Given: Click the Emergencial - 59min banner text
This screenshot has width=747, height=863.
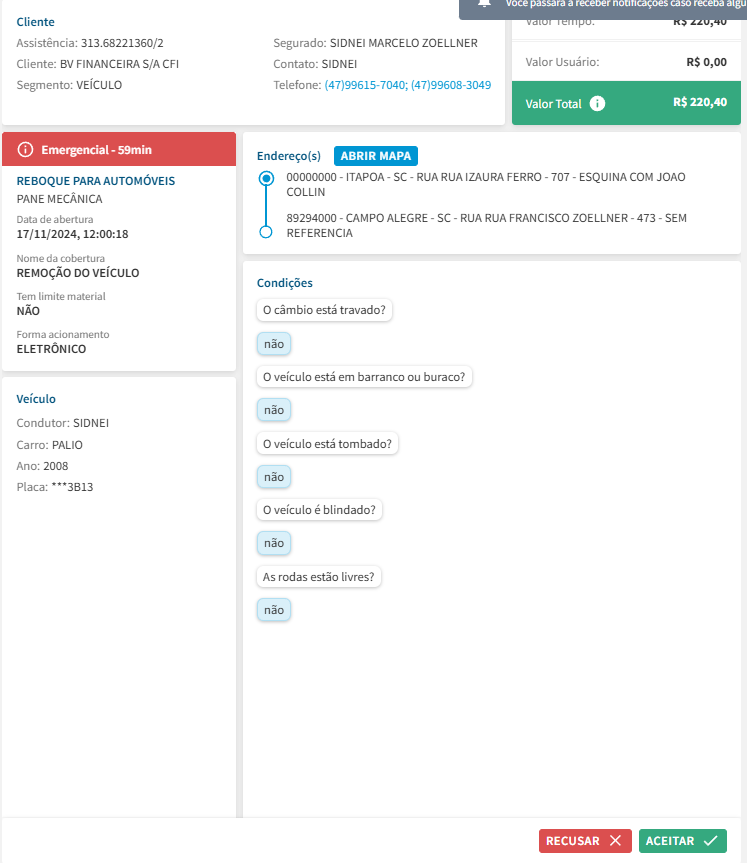Looking at the screenshot, I should [x=96, y=150].
